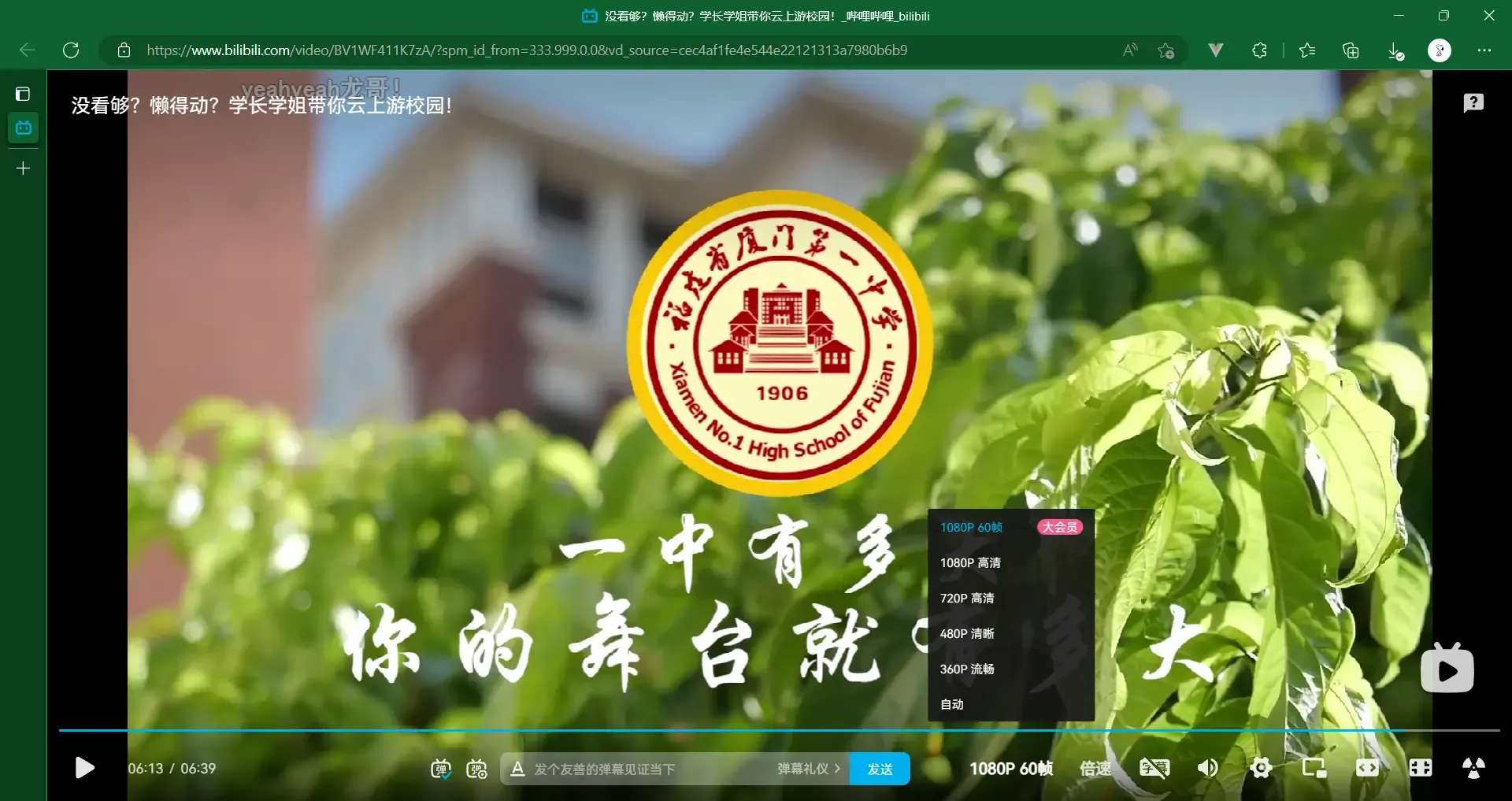Open player settings gear
Viewport: 1512px width, 801px height.
(1261, 768)
